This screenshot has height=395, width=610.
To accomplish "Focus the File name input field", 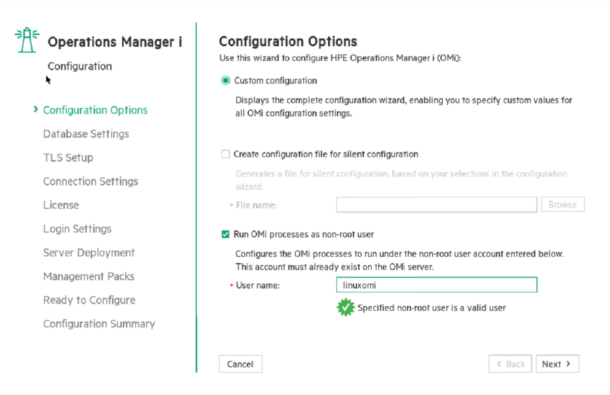I will 436,205.
